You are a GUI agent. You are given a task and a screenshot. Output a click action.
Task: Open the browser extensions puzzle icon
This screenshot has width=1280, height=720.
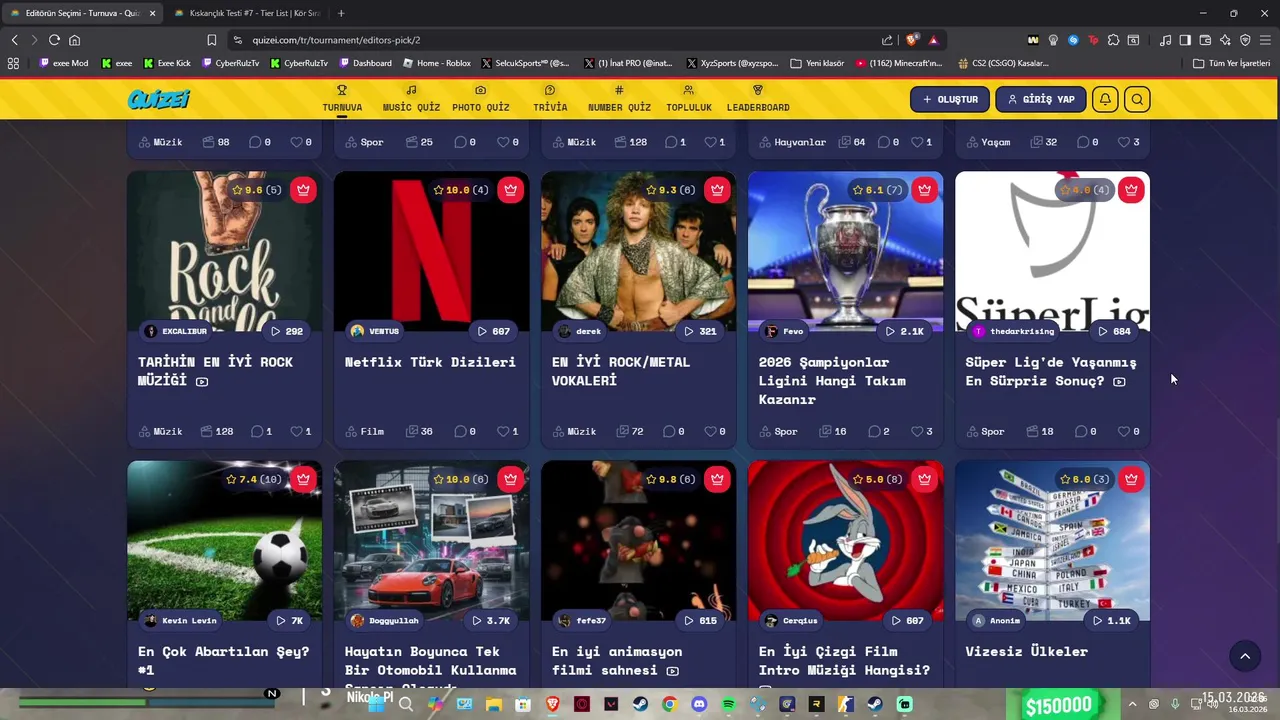point(1113,40)
